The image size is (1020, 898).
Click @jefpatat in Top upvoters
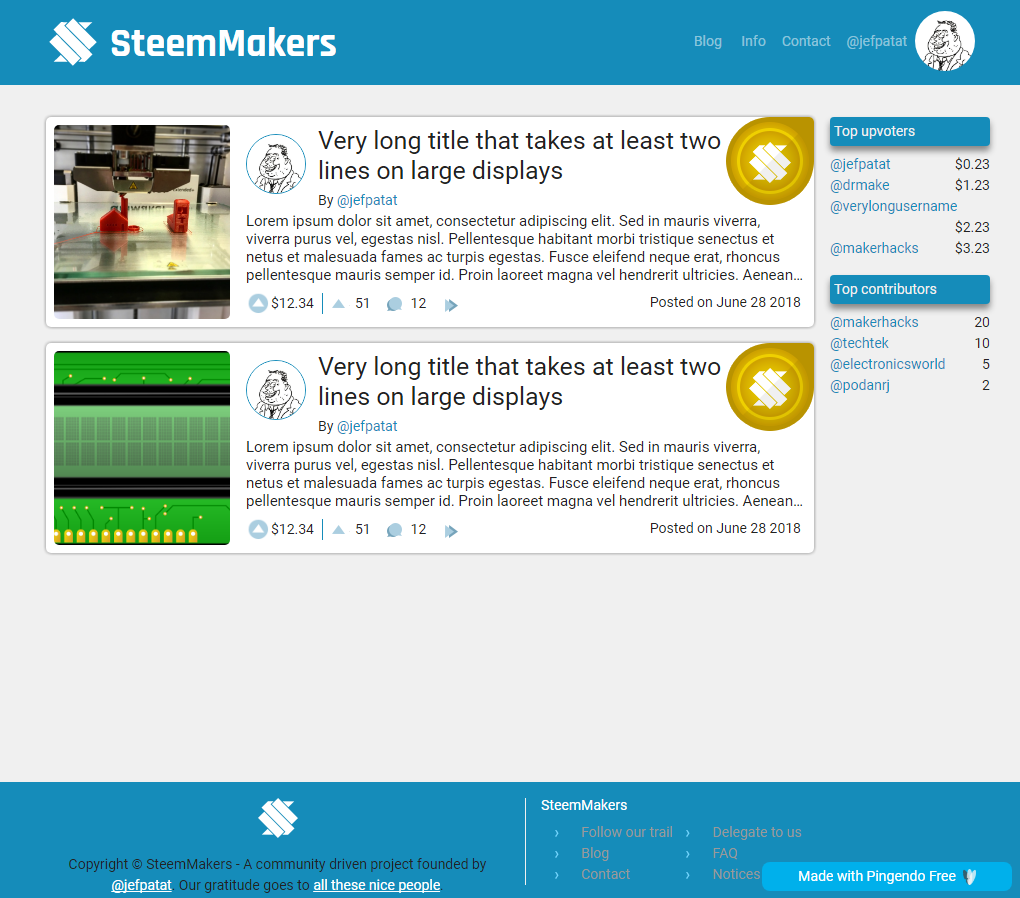pos(860,164)
